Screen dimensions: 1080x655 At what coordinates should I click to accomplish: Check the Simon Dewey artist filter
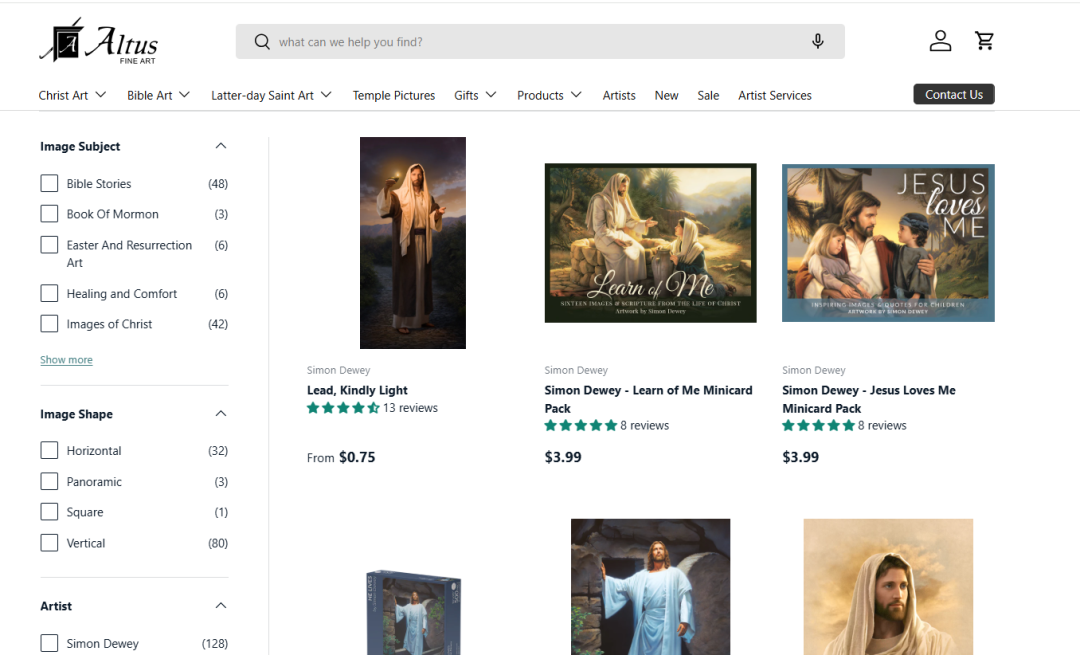tap(49, 643)
